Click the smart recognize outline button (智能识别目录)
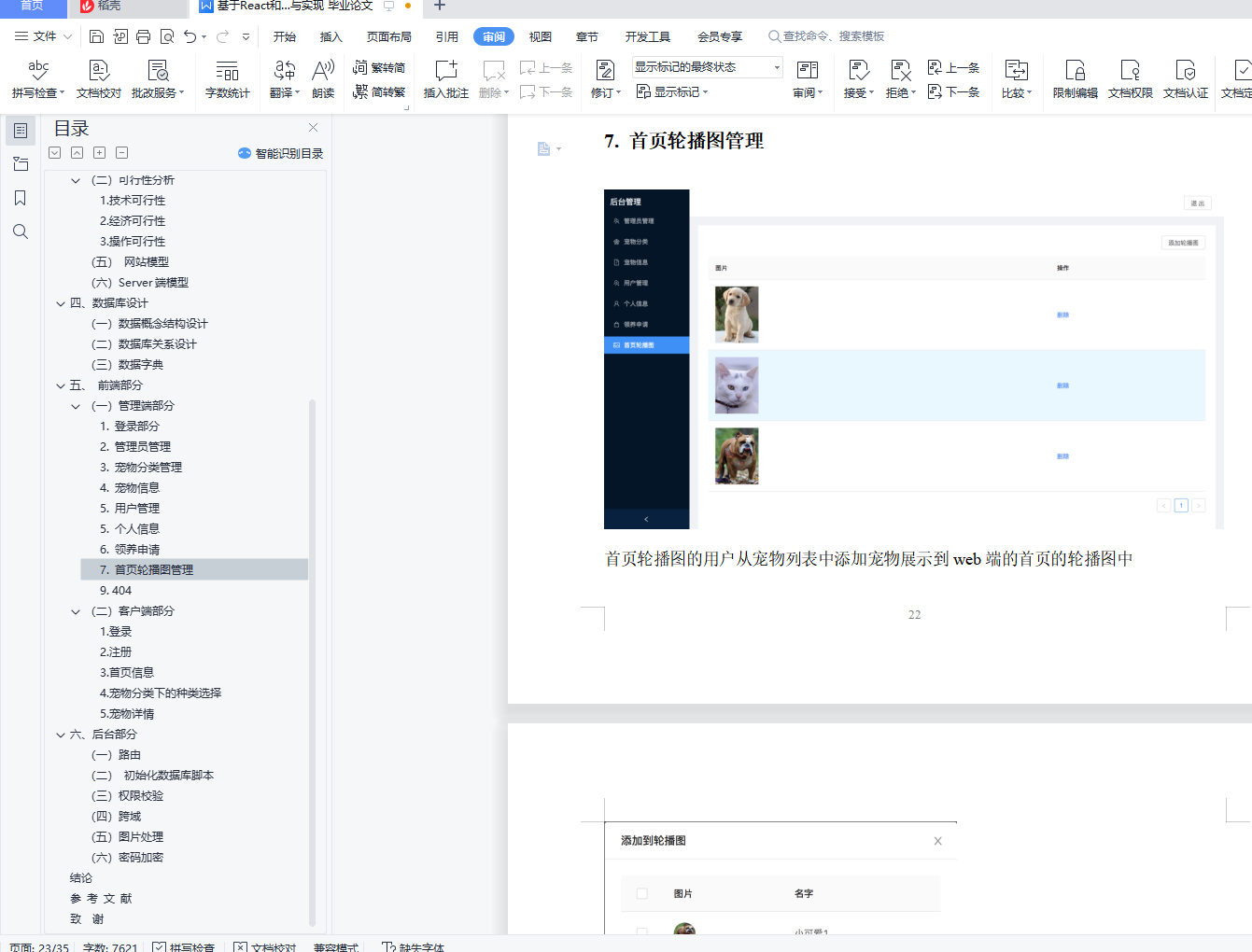 [280, 153]
